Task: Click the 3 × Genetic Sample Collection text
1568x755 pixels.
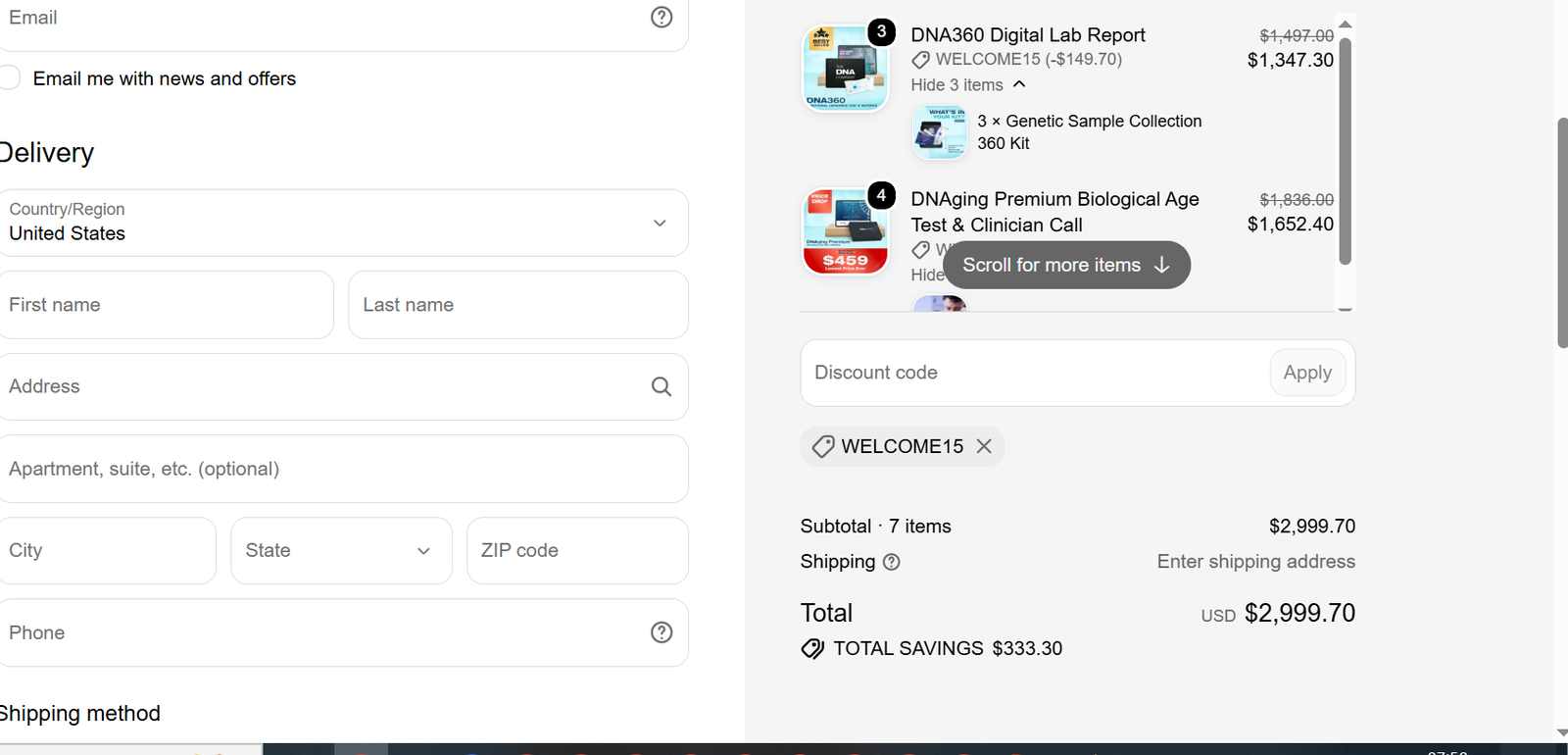Action: click(x=1090, y=132)
